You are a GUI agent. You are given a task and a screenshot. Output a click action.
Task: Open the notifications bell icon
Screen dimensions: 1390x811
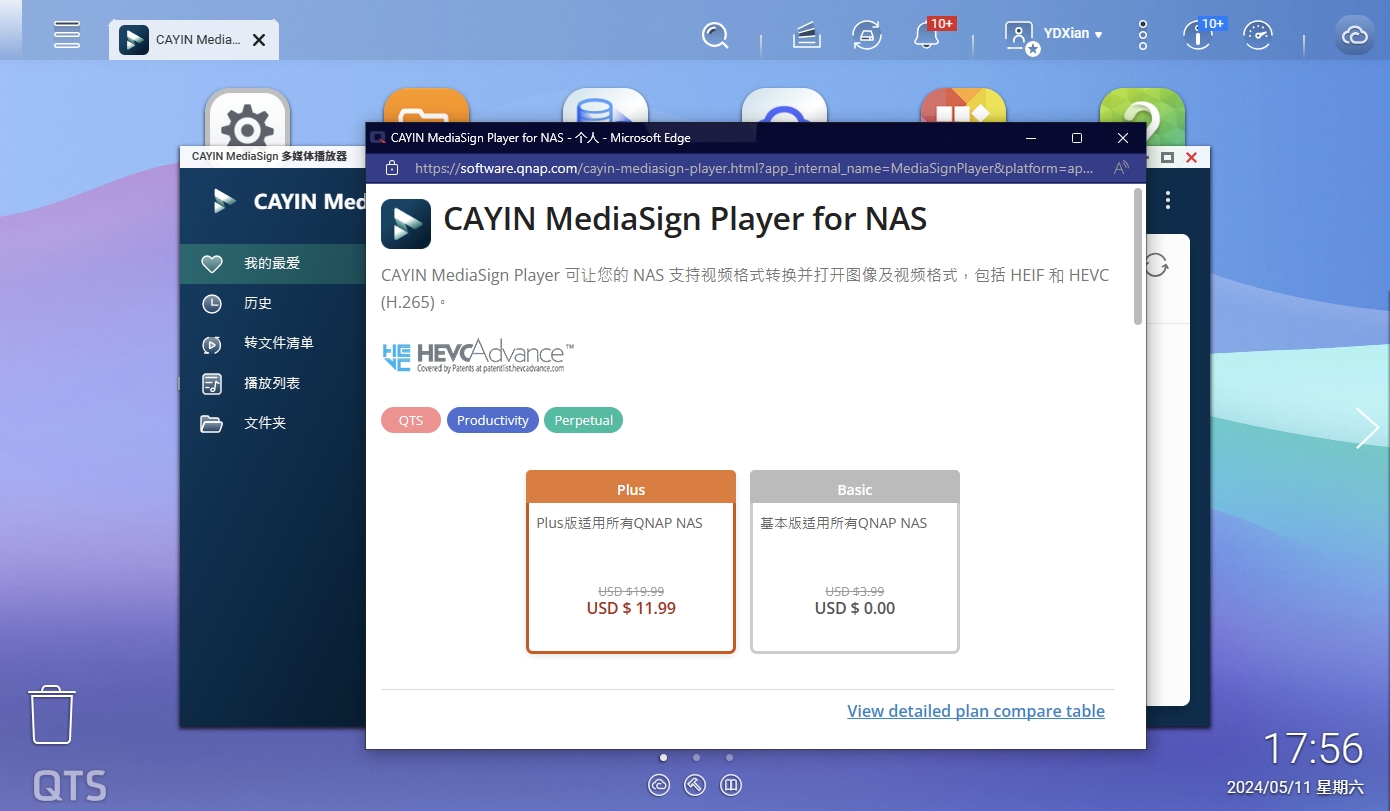(x=926, y=36)
